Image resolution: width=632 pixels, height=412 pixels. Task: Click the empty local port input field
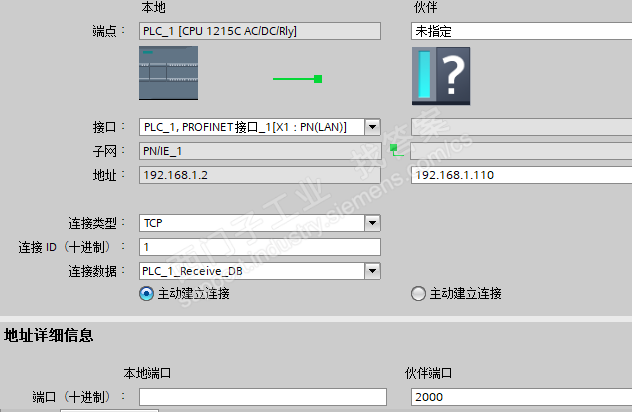tap(263, 397)
